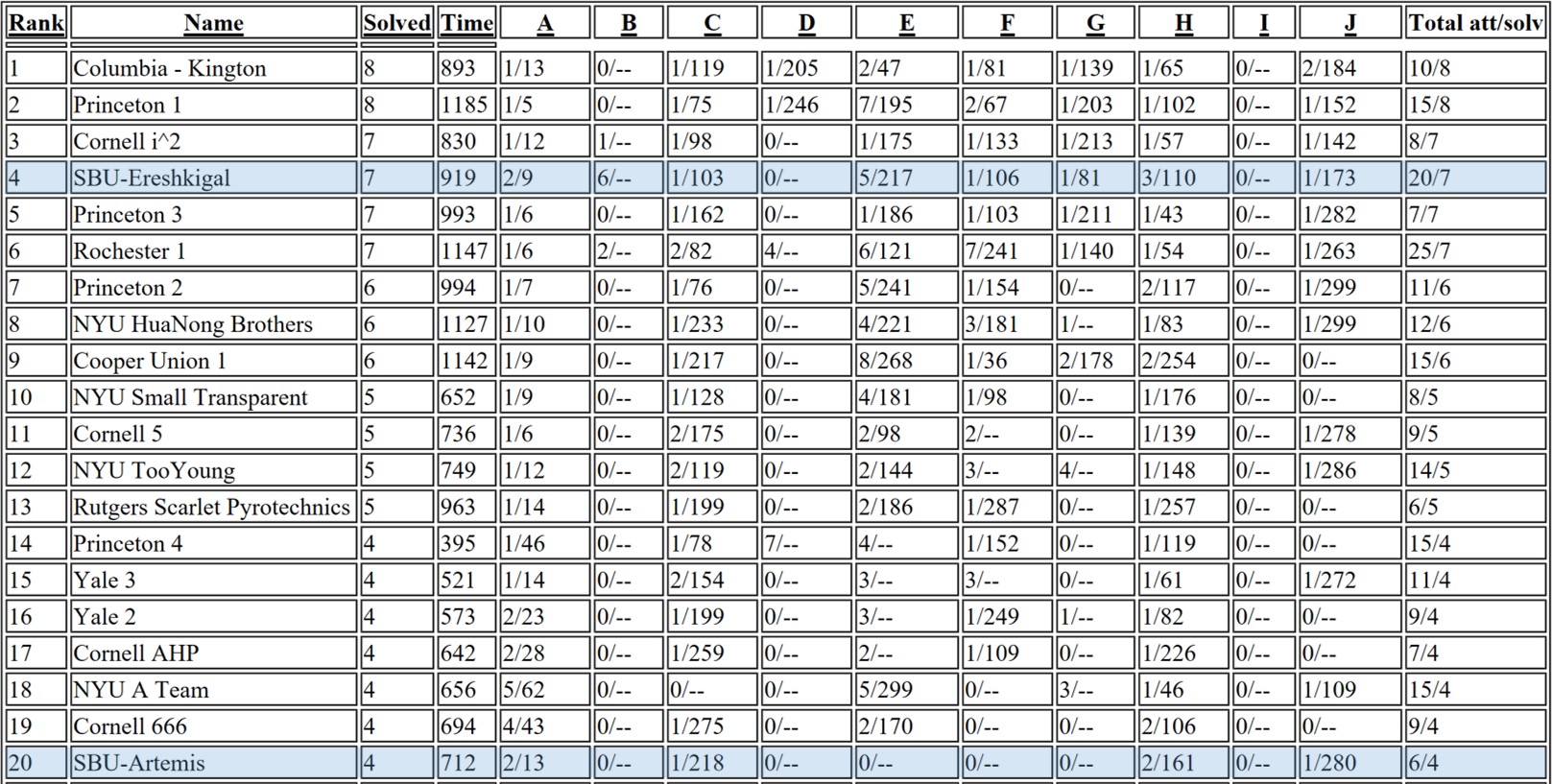Open problem E header link

[907, 23]
